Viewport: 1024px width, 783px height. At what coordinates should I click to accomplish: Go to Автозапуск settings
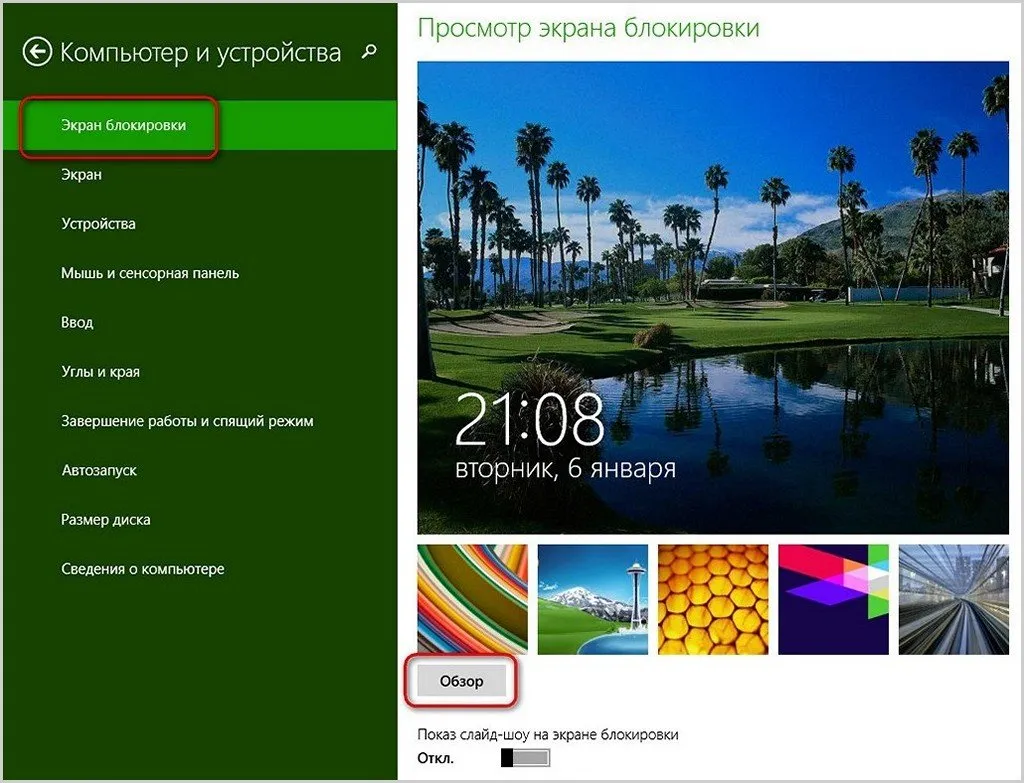(x=99, y=470)
